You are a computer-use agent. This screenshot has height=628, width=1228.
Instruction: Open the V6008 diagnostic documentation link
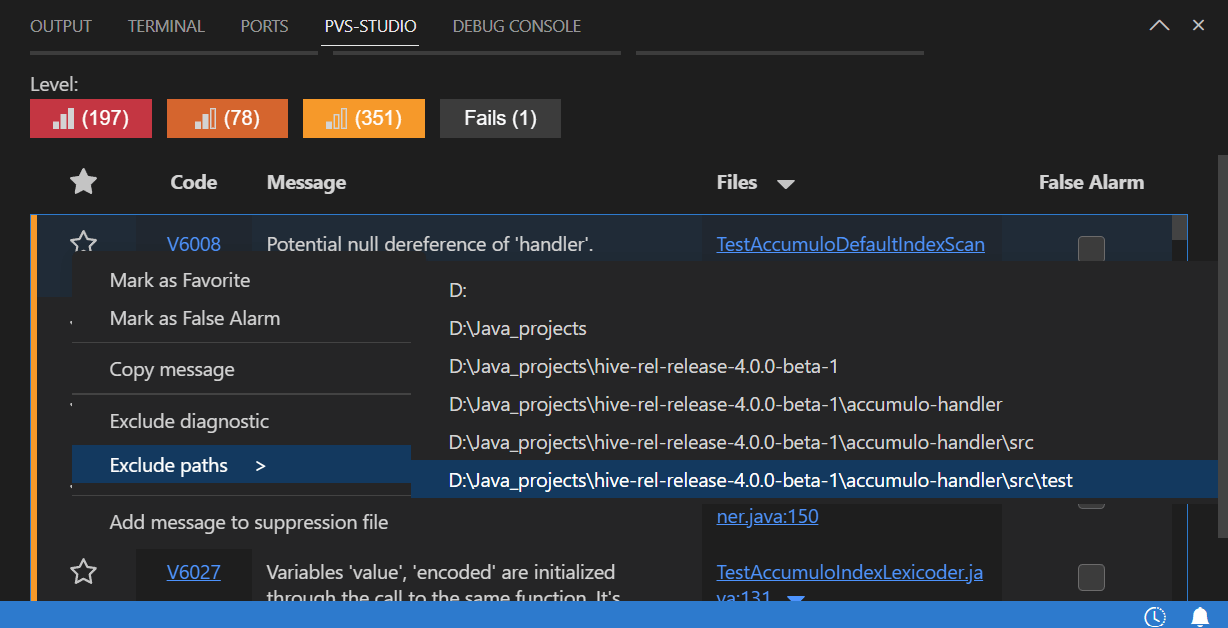(x=193, y=243)
